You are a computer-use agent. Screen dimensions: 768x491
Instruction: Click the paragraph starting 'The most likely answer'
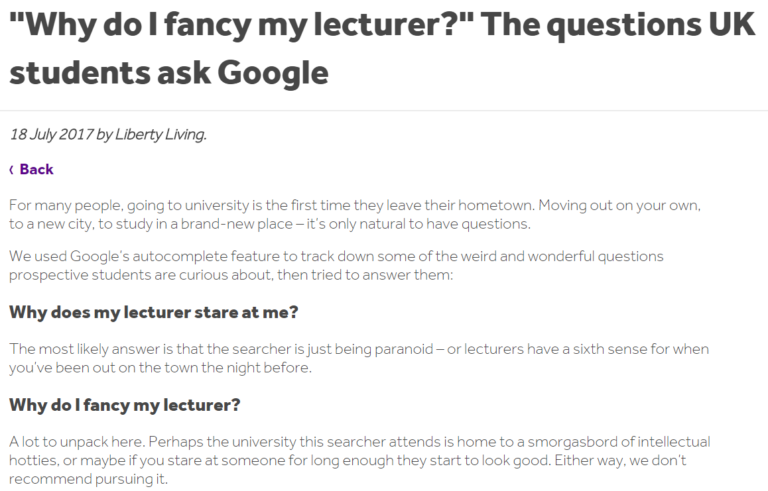[x=359, y=358]
